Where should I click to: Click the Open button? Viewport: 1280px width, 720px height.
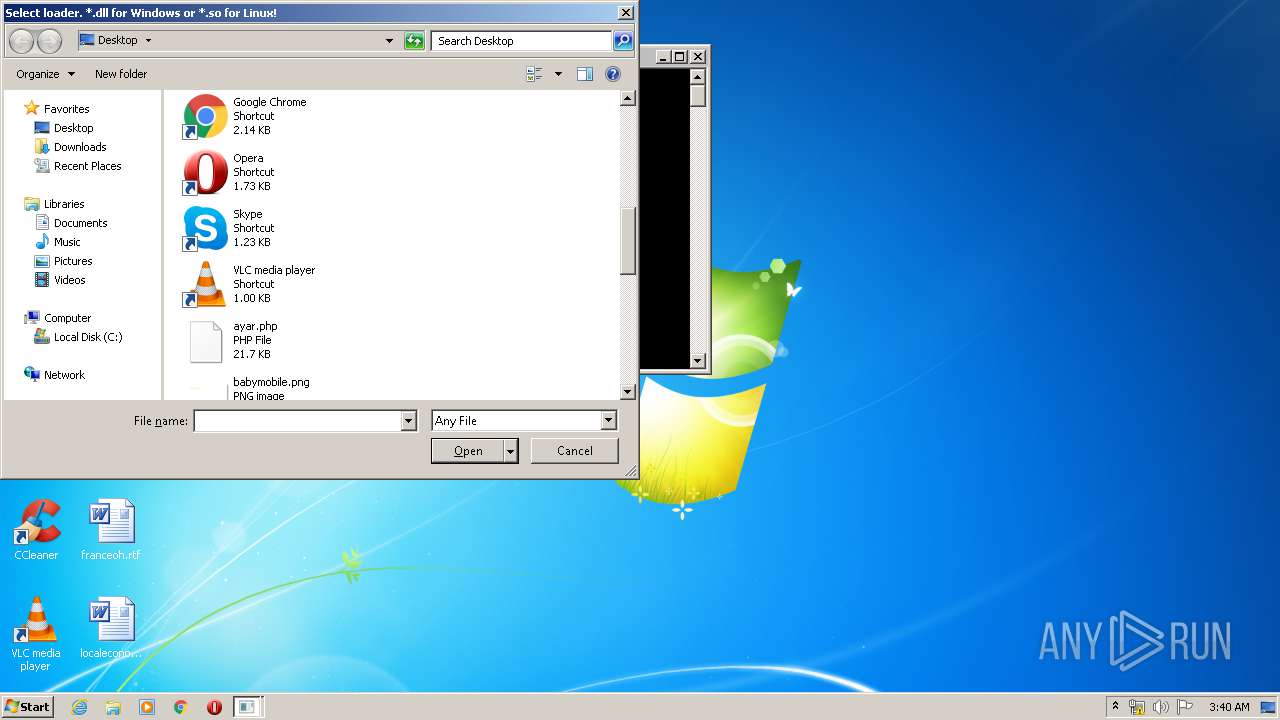pyautogui.click(x=467, y=451)
